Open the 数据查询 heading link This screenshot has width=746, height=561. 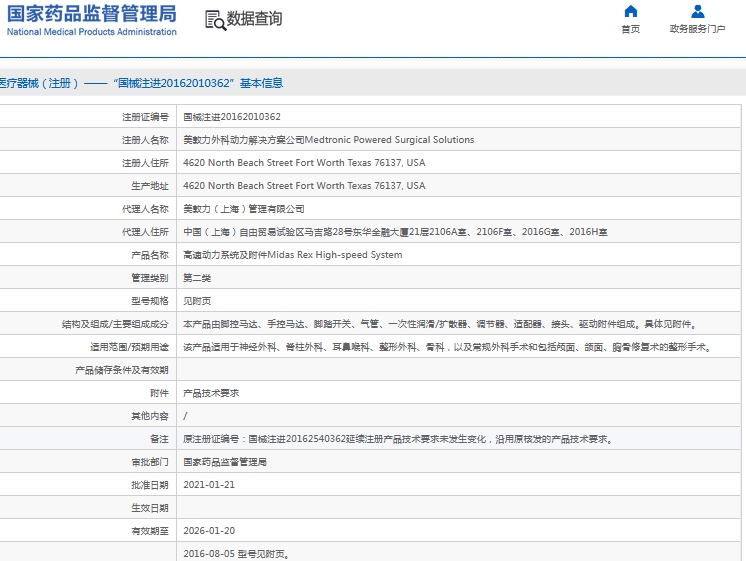click(254, 19)
